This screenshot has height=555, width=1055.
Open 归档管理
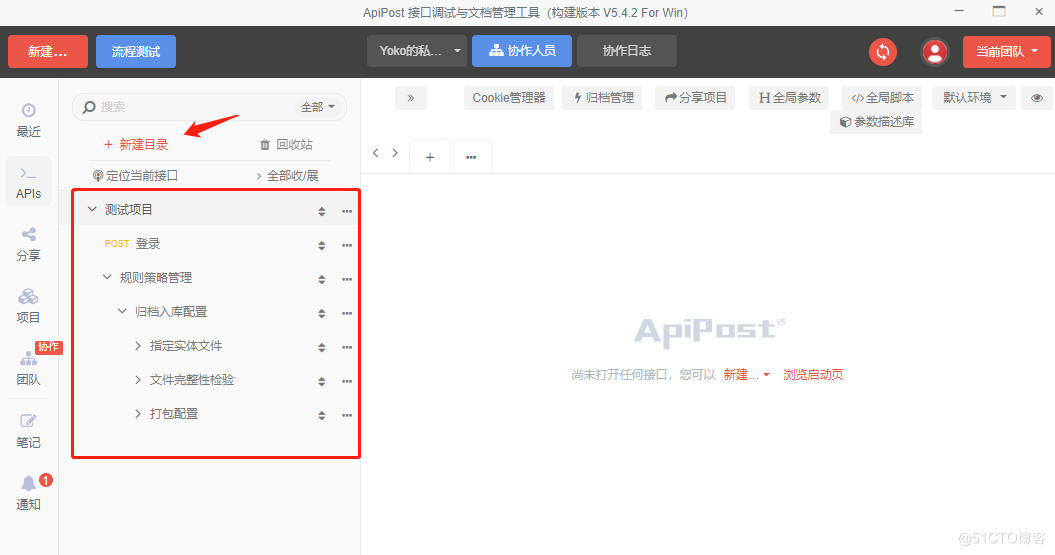(x=603, y=98)
